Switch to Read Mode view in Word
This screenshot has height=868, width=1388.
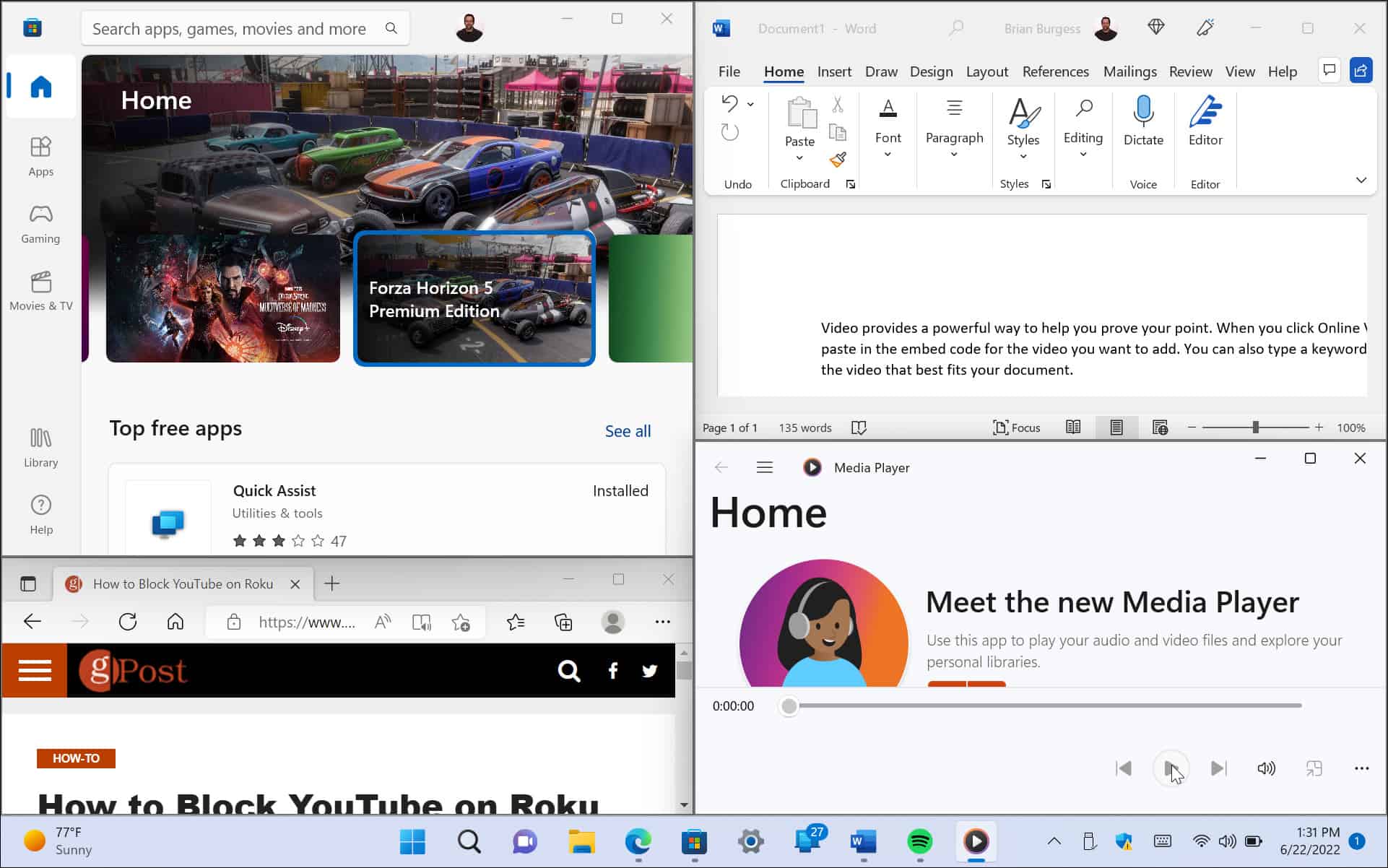click(x=1073, y=428)
